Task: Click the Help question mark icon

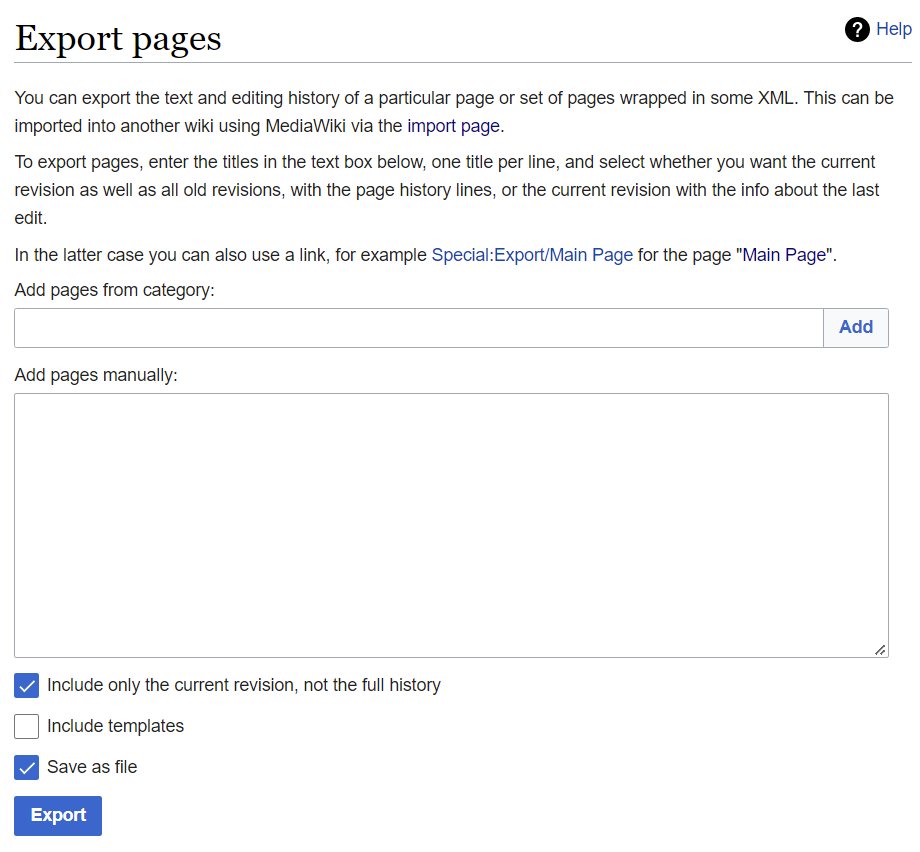Action: click(x=857, y=30)
